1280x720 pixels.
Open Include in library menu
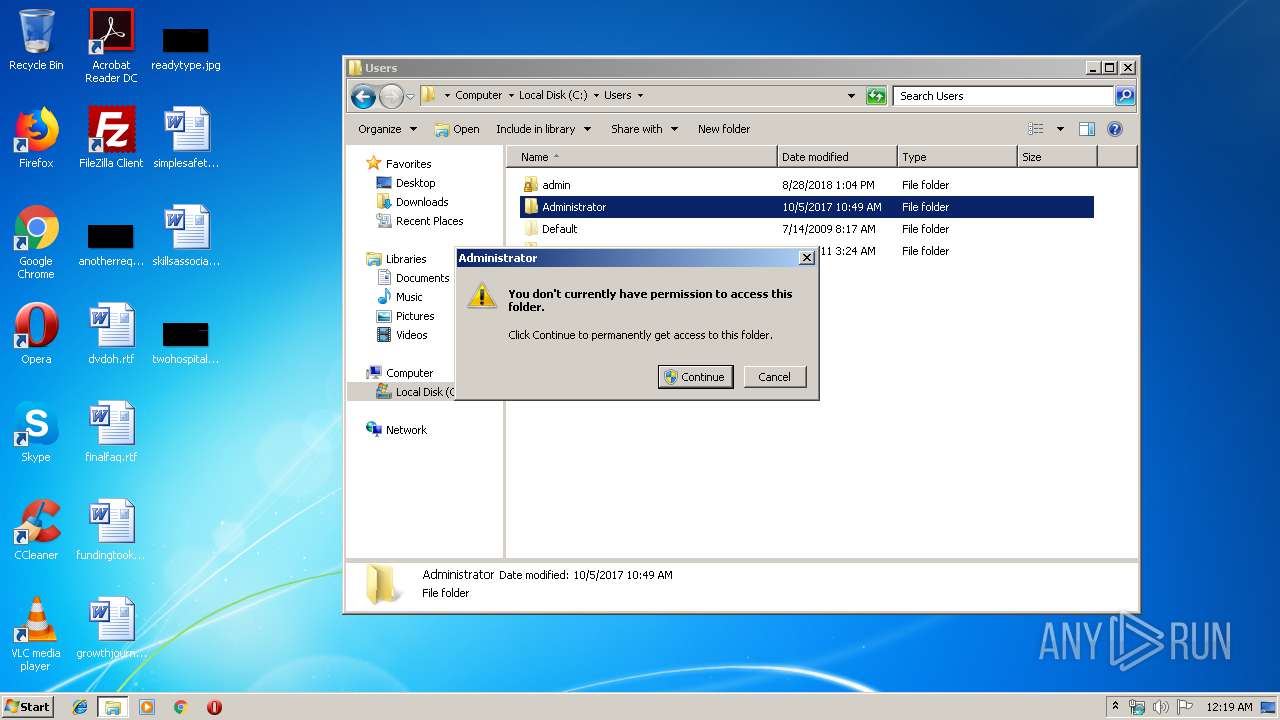click(543, 129)
